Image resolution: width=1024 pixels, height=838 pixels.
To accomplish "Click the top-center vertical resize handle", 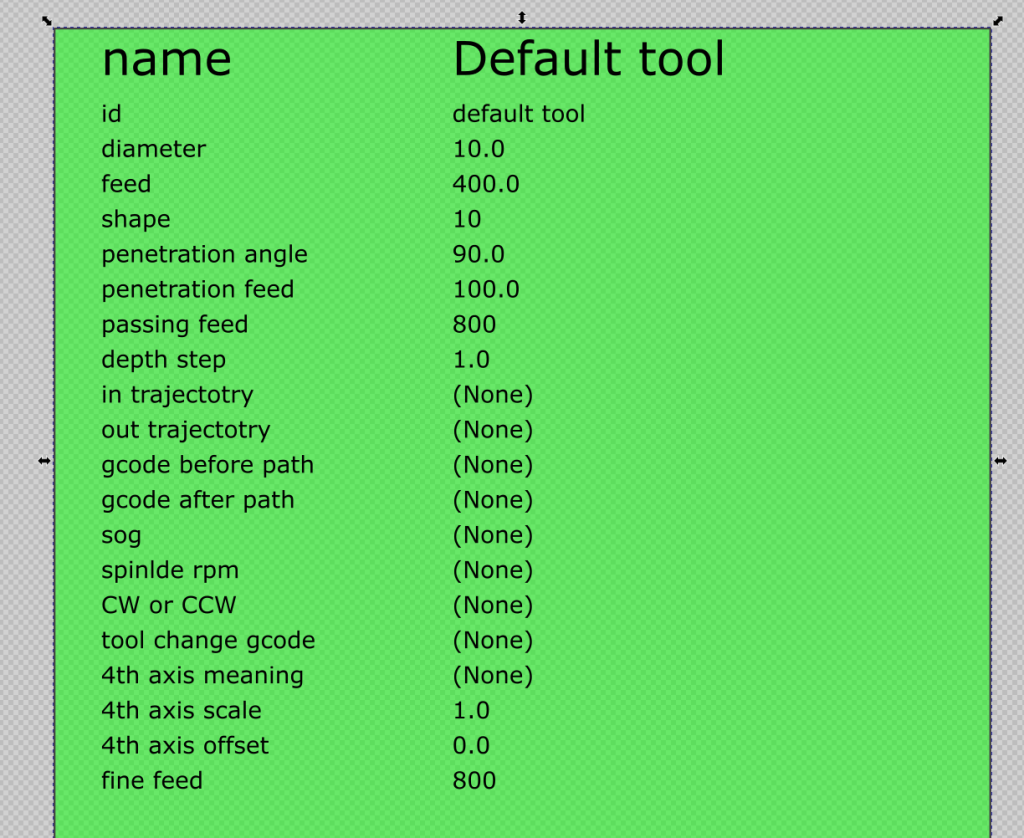I will (x=521, y=17).
